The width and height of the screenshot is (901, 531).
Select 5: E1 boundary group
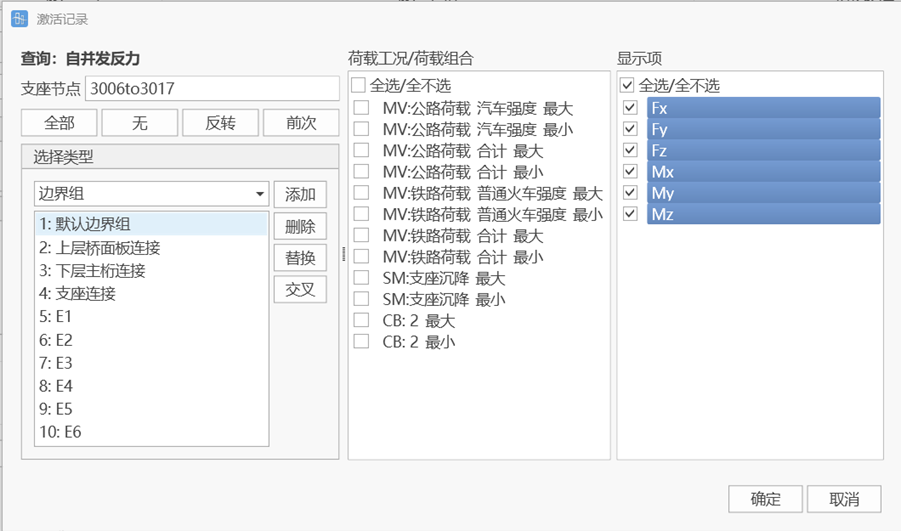[x=152, y=317]
